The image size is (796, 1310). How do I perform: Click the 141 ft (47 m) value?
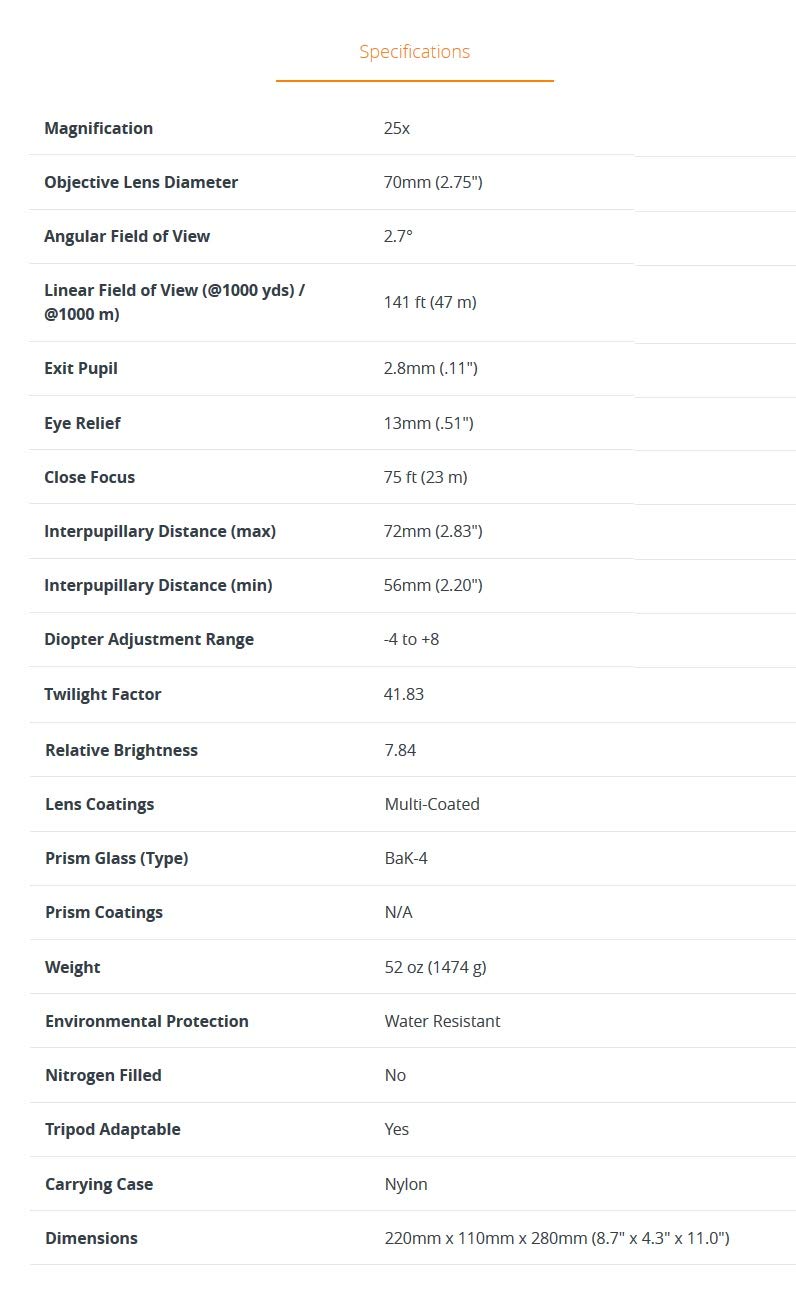point(430,302)
